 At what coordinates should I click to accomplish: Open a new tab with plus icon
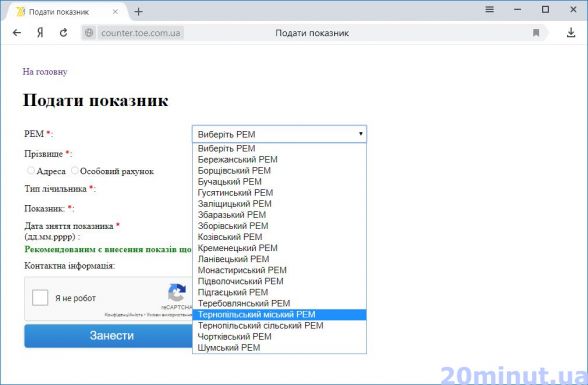[138, 12]
